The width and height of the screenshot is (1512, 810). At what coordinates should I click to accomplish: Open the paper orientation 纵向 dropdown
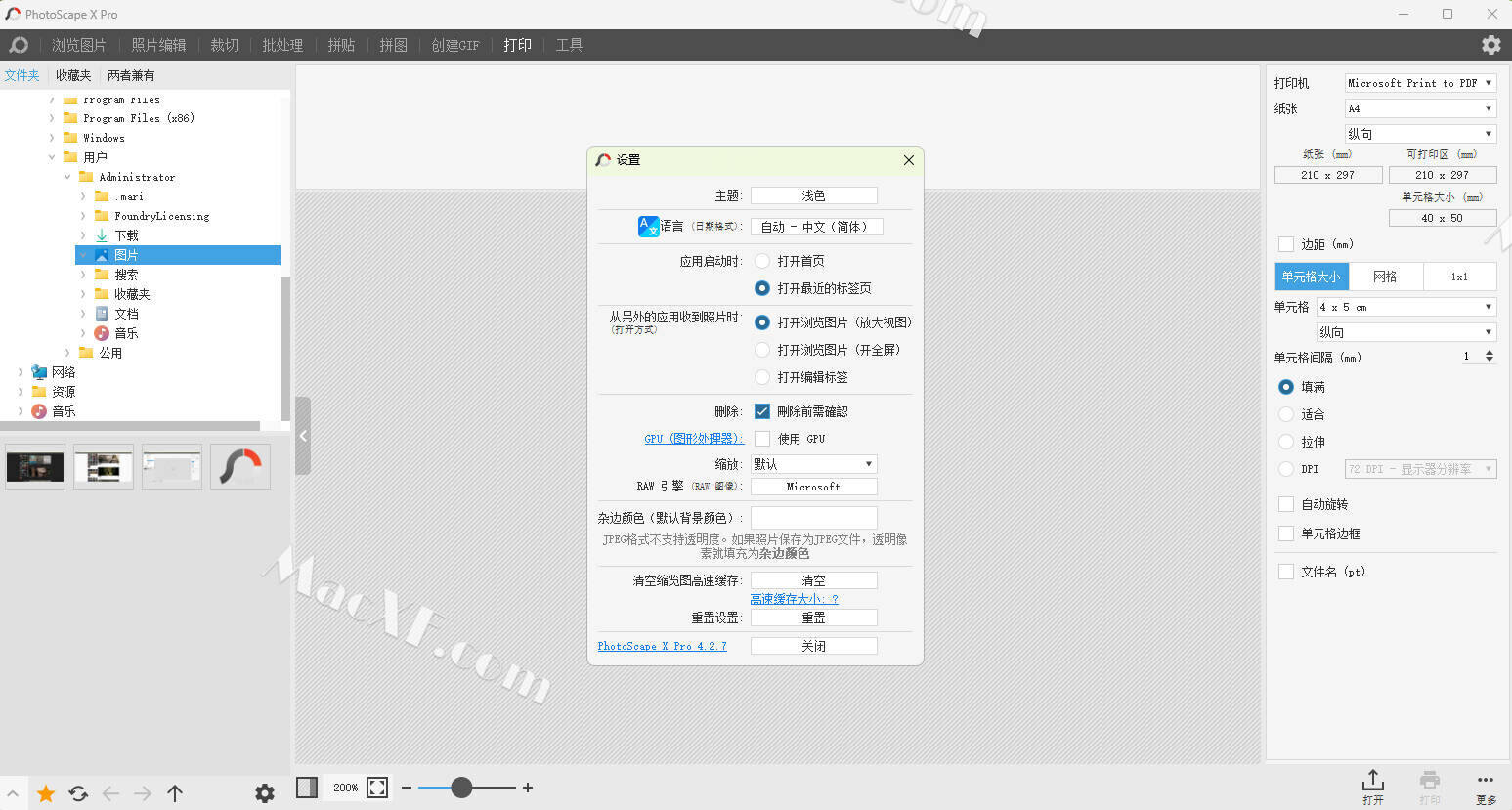coord(1420,134)
